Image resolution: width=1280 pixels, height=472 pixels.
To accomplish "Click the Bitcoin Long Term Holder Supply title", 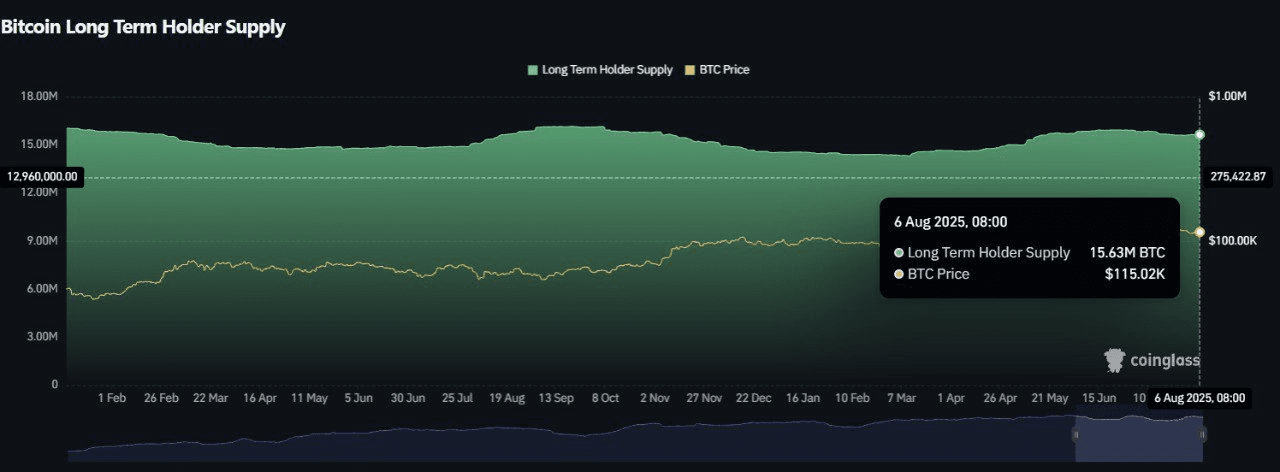I will pos(143,27).
